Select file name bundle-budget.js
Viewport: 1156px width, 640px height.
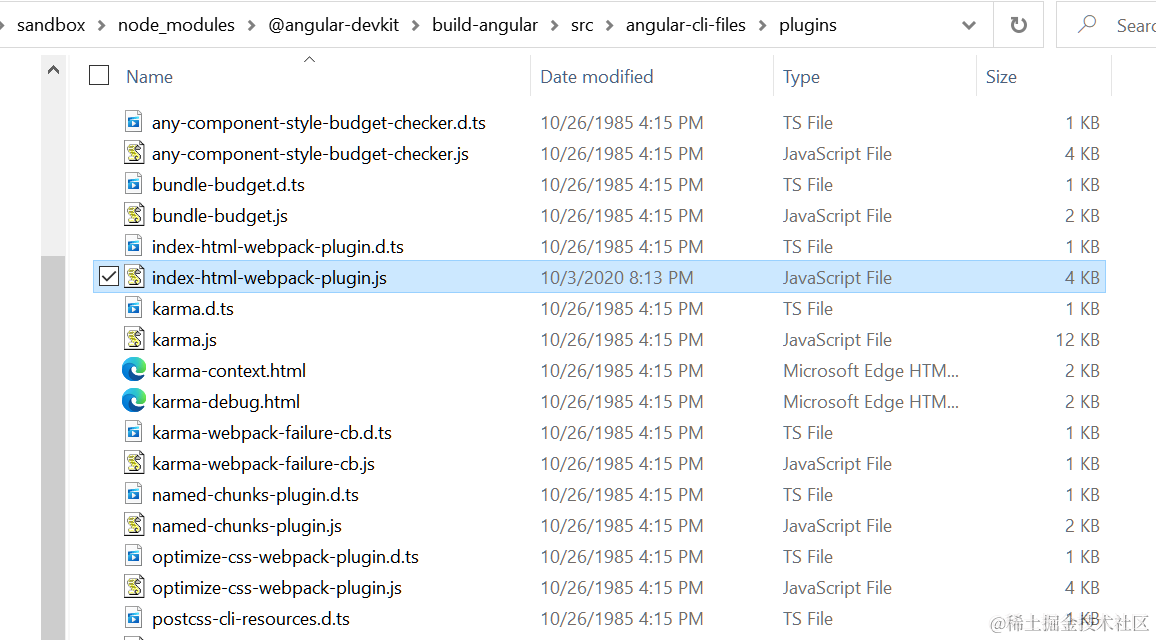220,215
